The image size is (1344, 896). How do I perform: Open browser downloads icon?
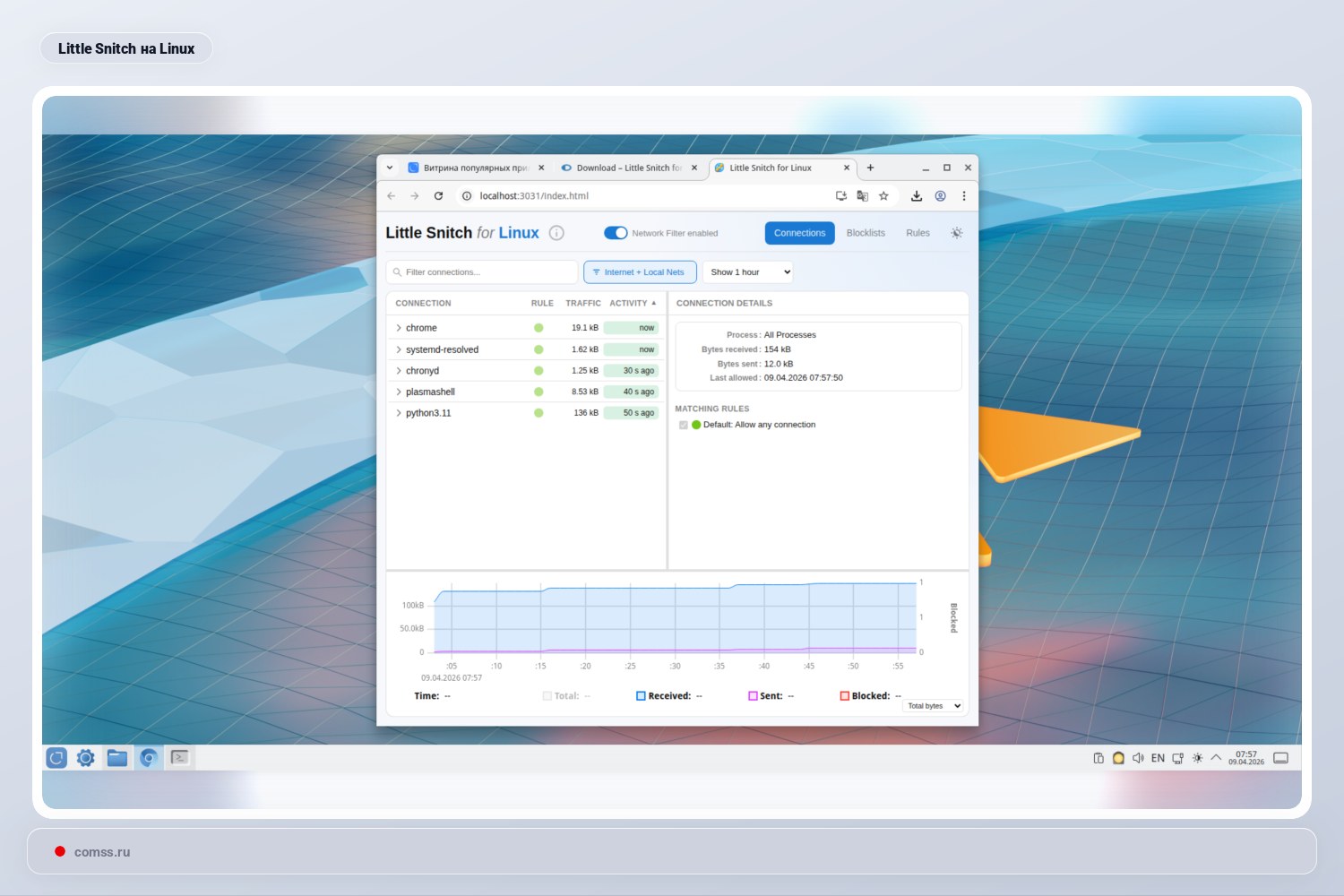tap(916, 196)
